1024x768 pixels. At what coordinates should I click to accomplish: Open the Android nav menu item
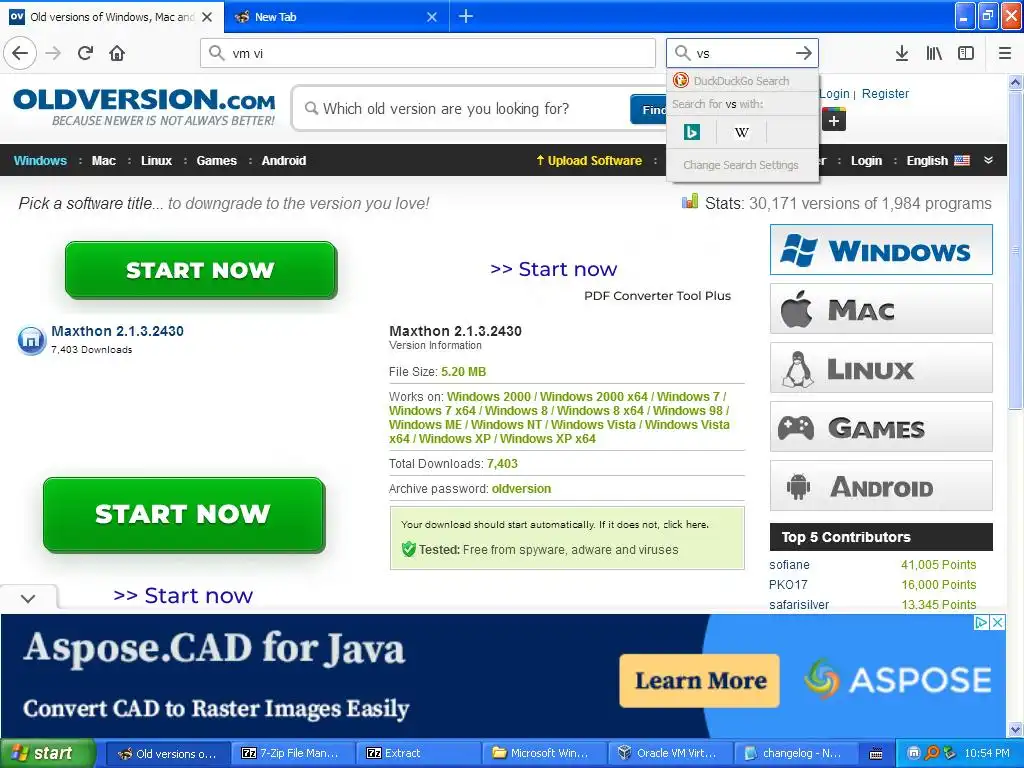[283, 161]
